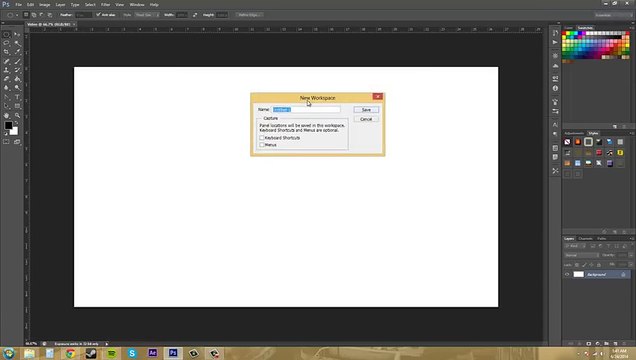Pick the red swatch in Swatches panel
The image size is (636, 360).
coord(564,33)
